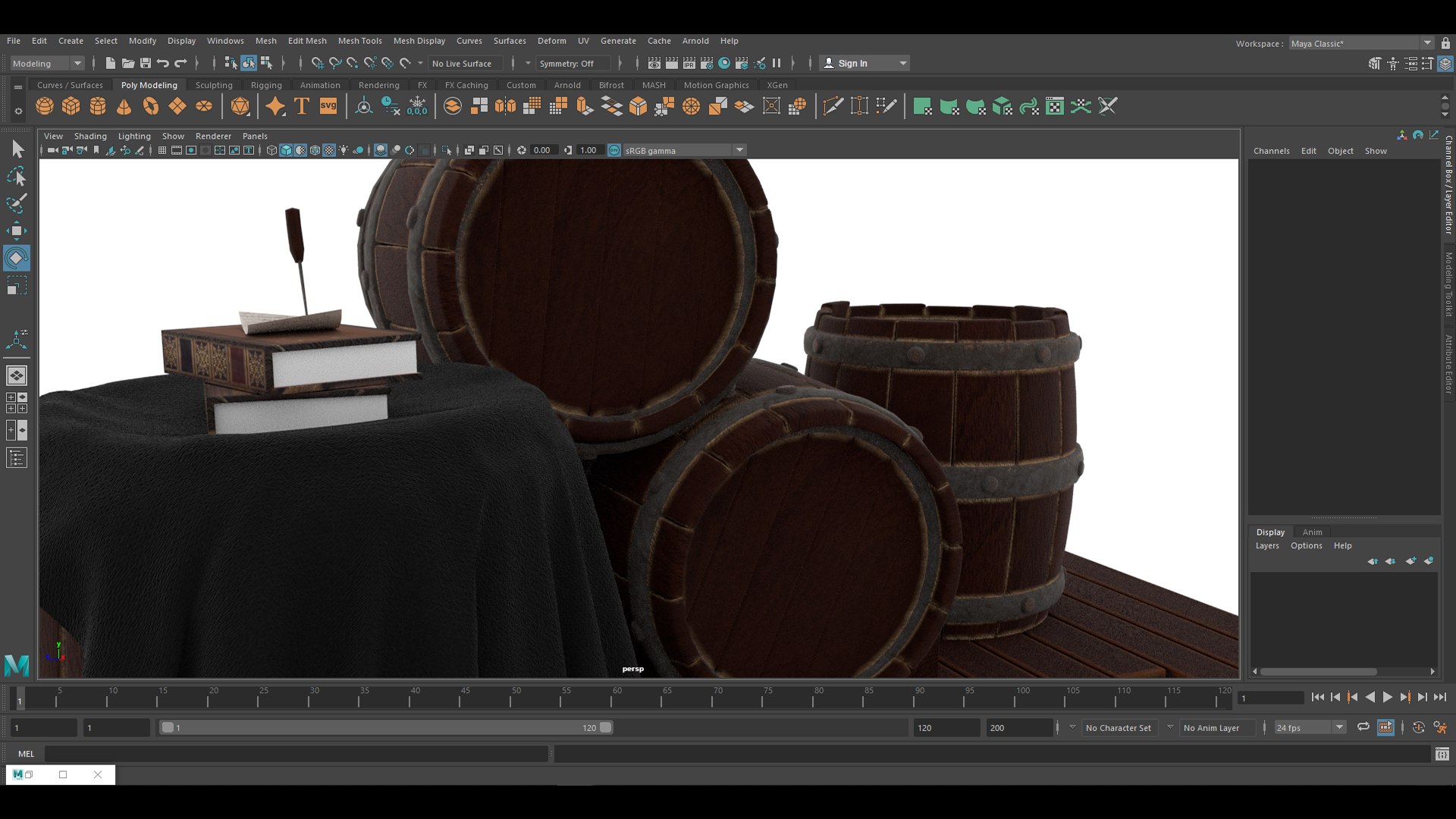
Task: Toggle the workspace lock icon
Action: tap(1445, 43)
